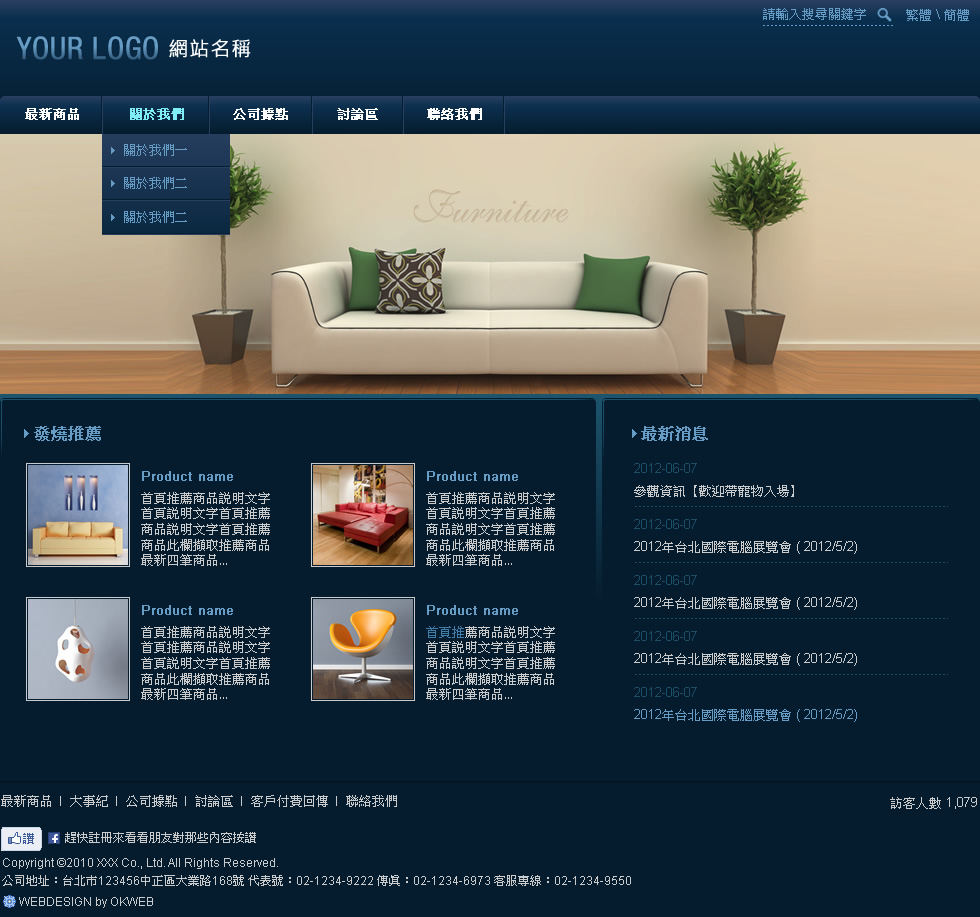Open the 最新商品 navigation menu

[52, 115]
